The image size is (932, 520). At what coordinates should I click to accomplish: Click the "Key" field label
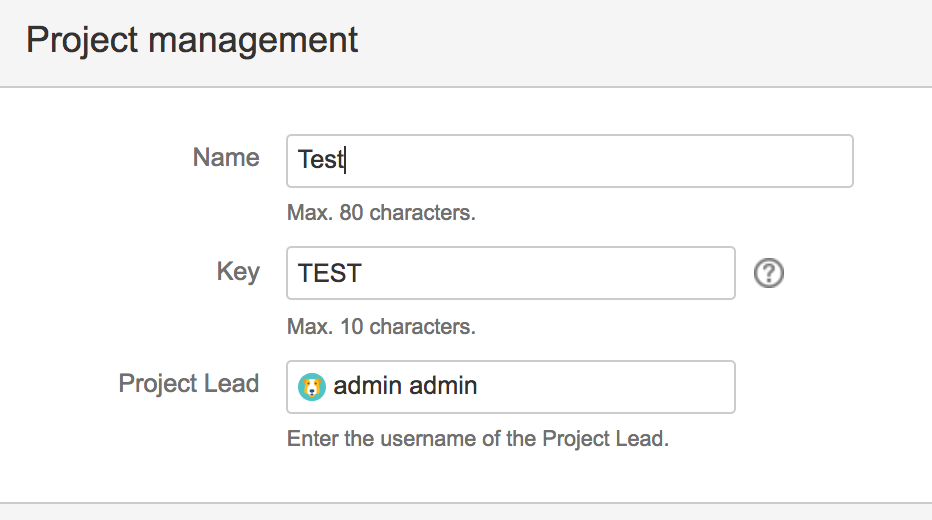[238, 272]
